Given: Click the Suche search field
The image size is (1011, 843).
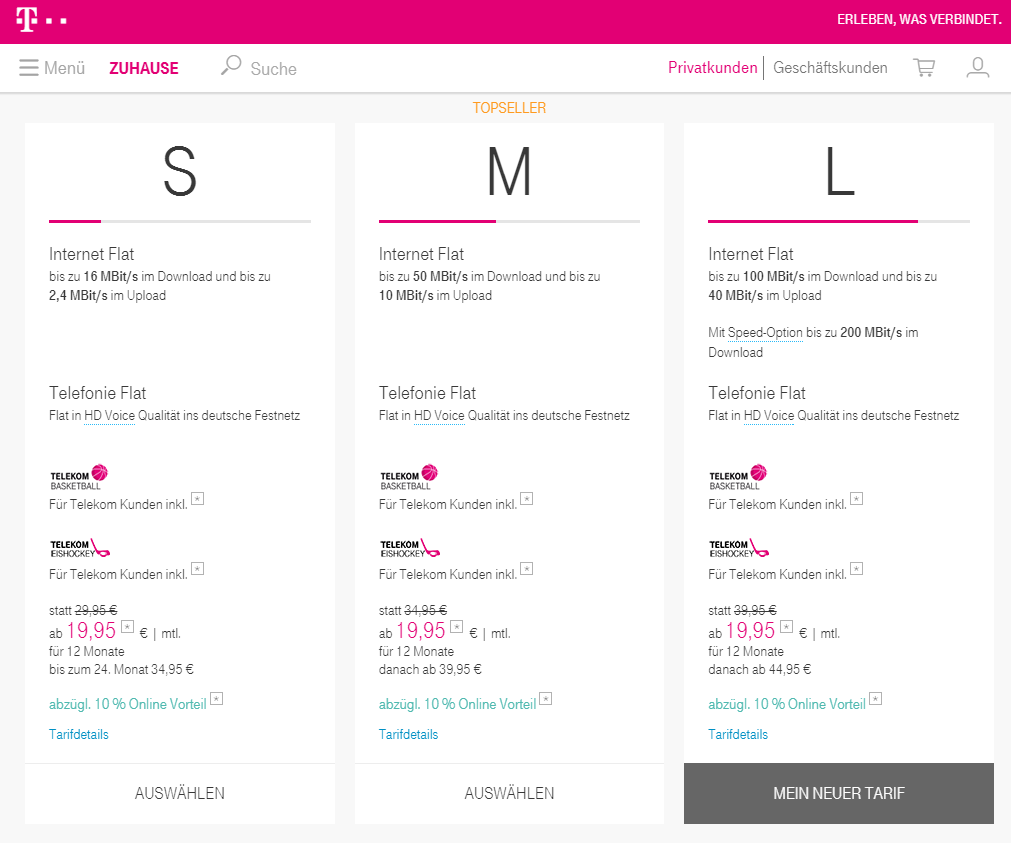Looking at the screenshot, I should coord(273,69).
